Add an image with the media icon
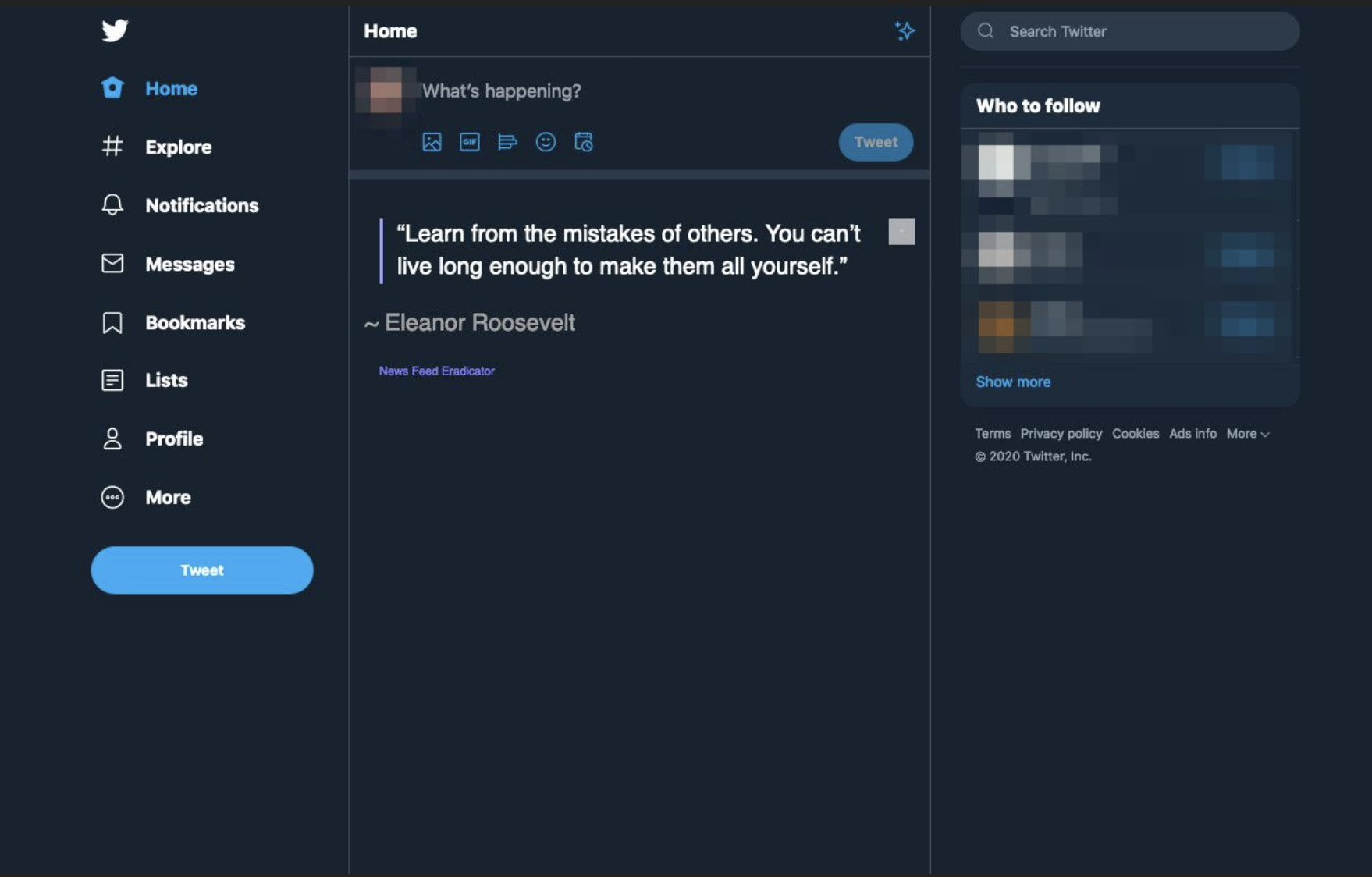 (432, 142)
